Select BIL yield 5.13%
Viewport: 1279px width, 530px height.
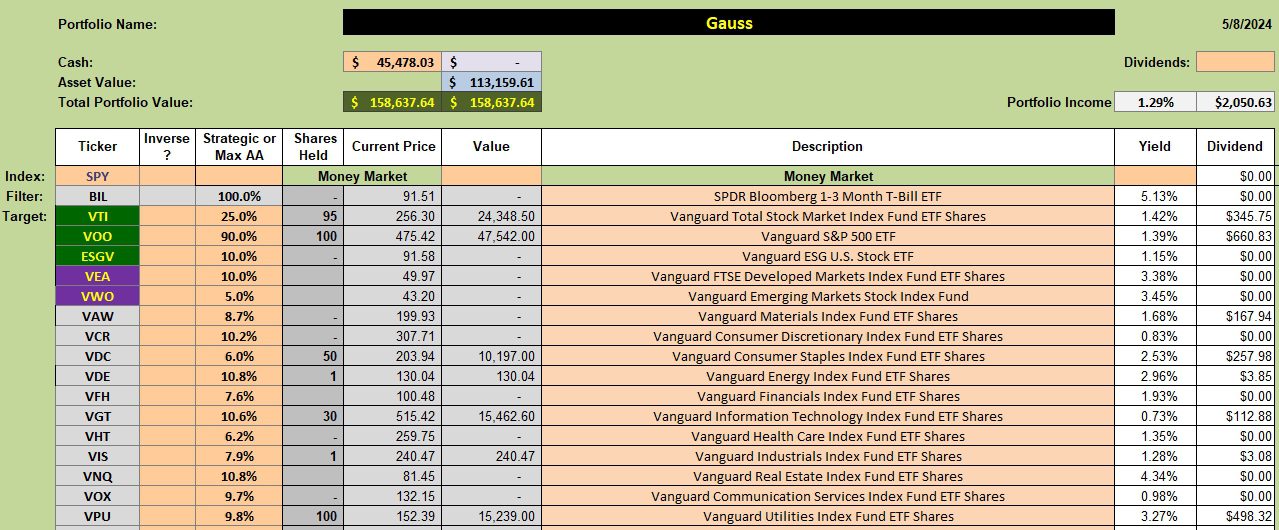pyautogui.click(x=1155, y=196)
